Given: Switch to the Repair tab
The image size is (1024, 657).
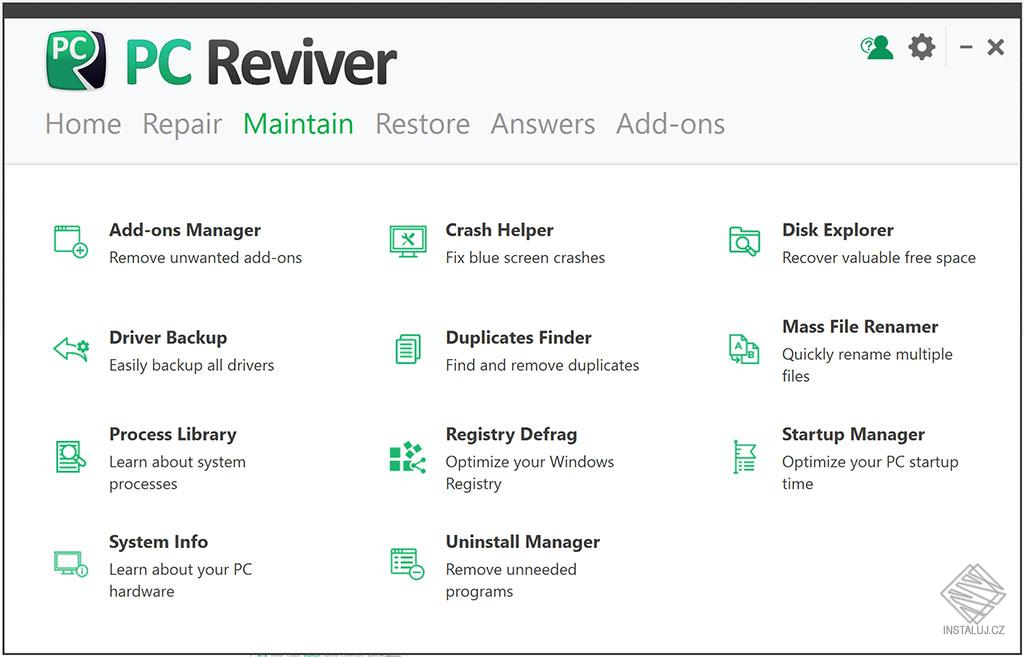Looking at the screenshot, I should [182, 124].
